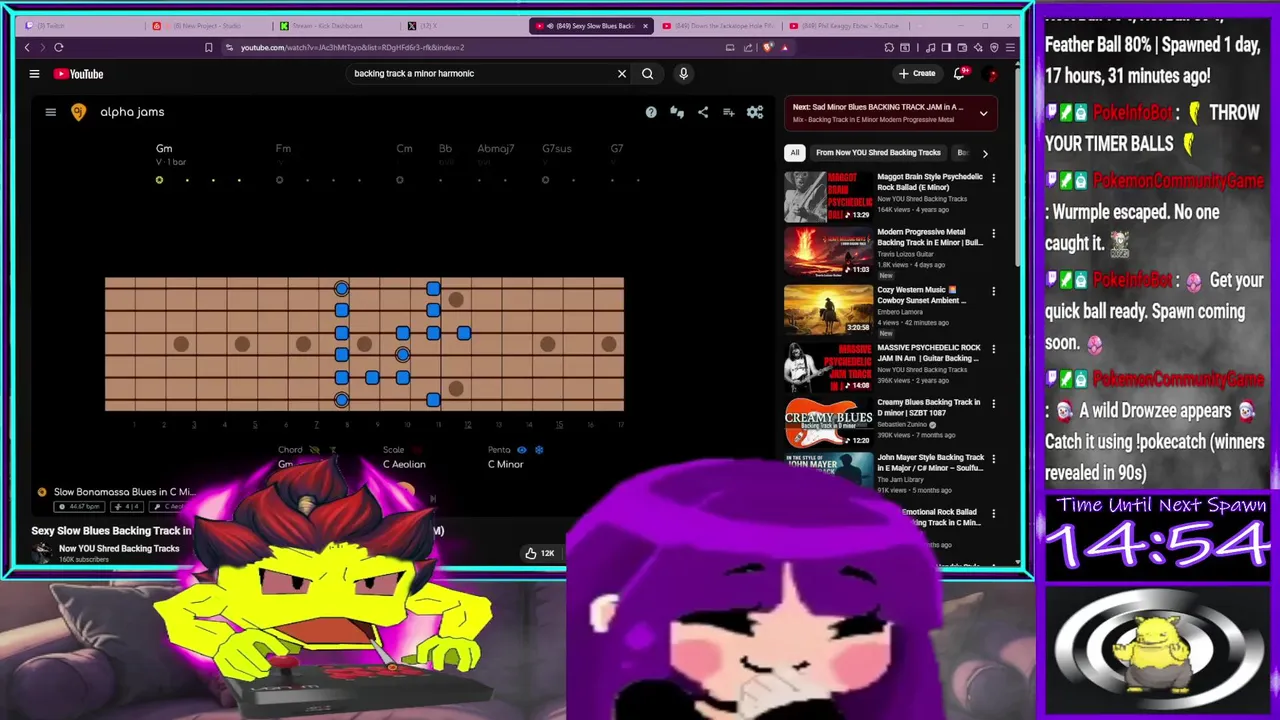Open MASSIVE PSYCHEDELIC ROCK JAM video title
The width and height of the screenshot is (1280, 720).
click(929, 353)
